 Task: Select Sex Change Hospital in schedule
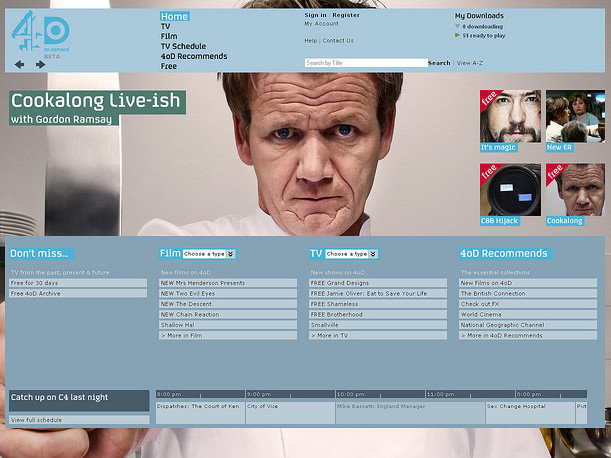[530, 413]
